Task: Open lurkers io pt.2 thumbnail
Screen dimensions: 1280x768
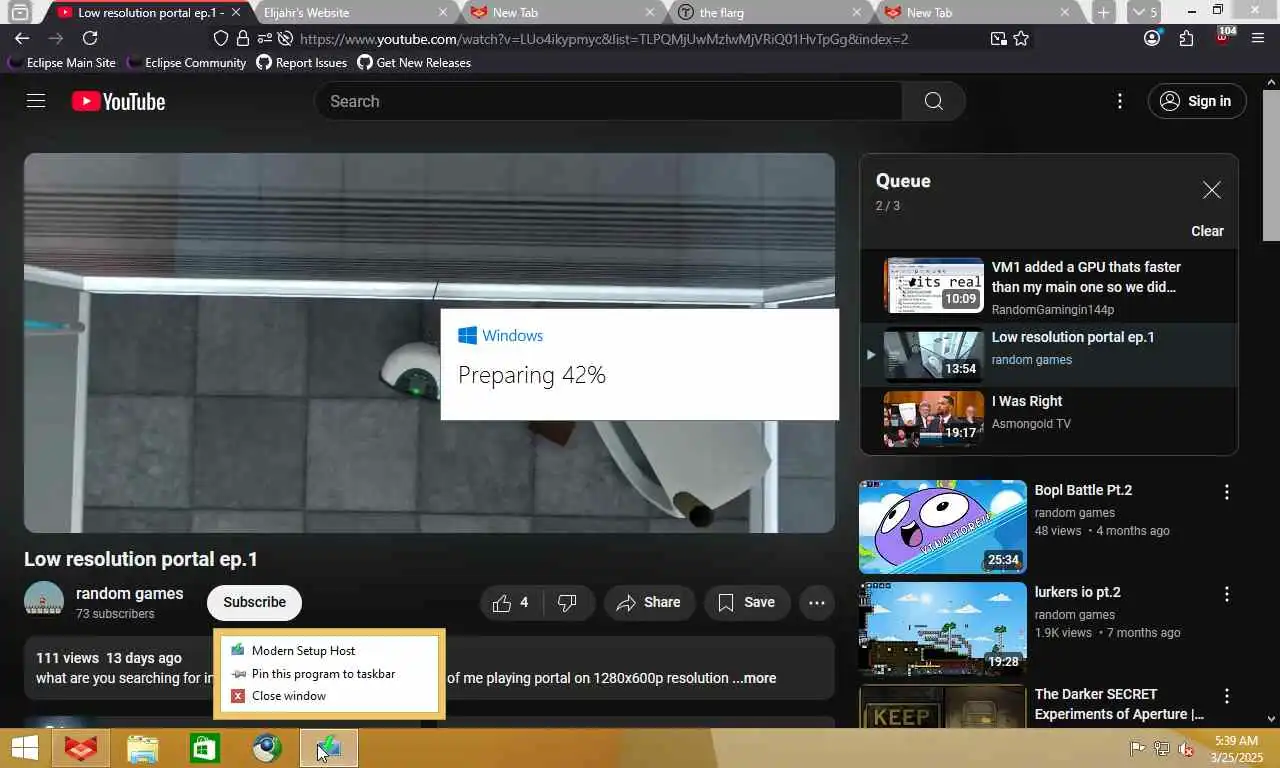Action: (x=943, y=629)
